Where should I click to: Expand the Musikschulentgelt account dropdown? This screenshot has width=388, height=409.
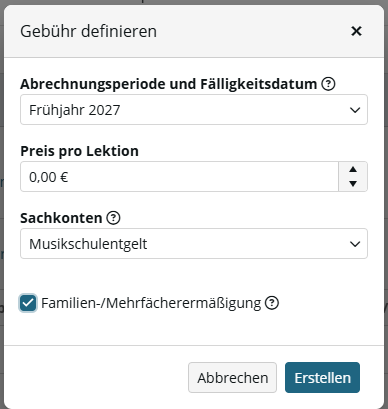click(194, 243)
